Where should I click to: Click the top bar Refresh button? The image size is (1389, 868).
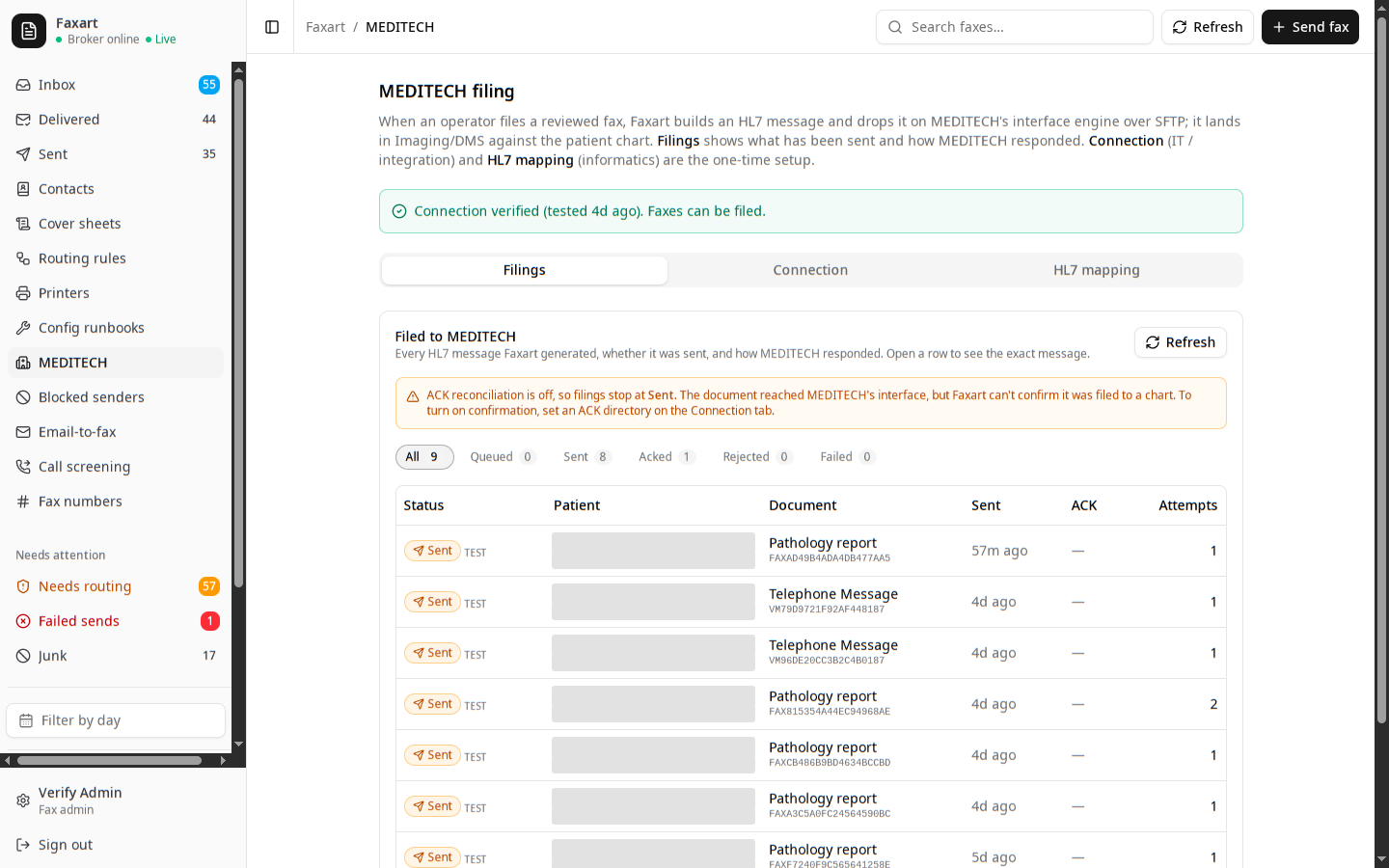tap(1208, 27)
